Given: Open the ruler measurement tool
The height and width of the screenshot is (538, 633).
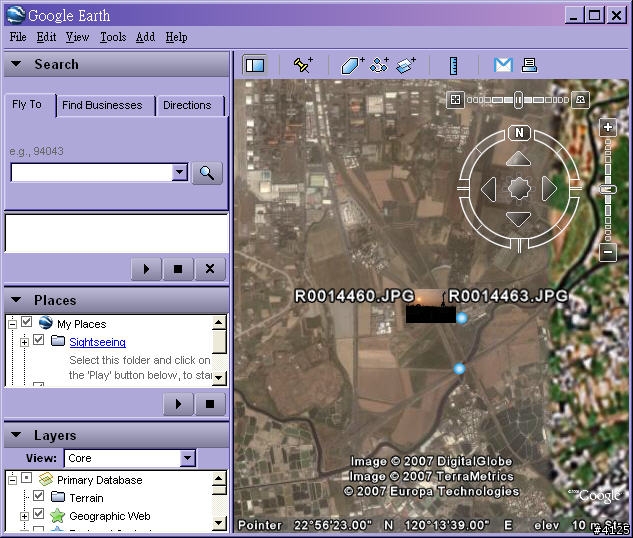Looking at the screenshot, I should tap(454, 65).
